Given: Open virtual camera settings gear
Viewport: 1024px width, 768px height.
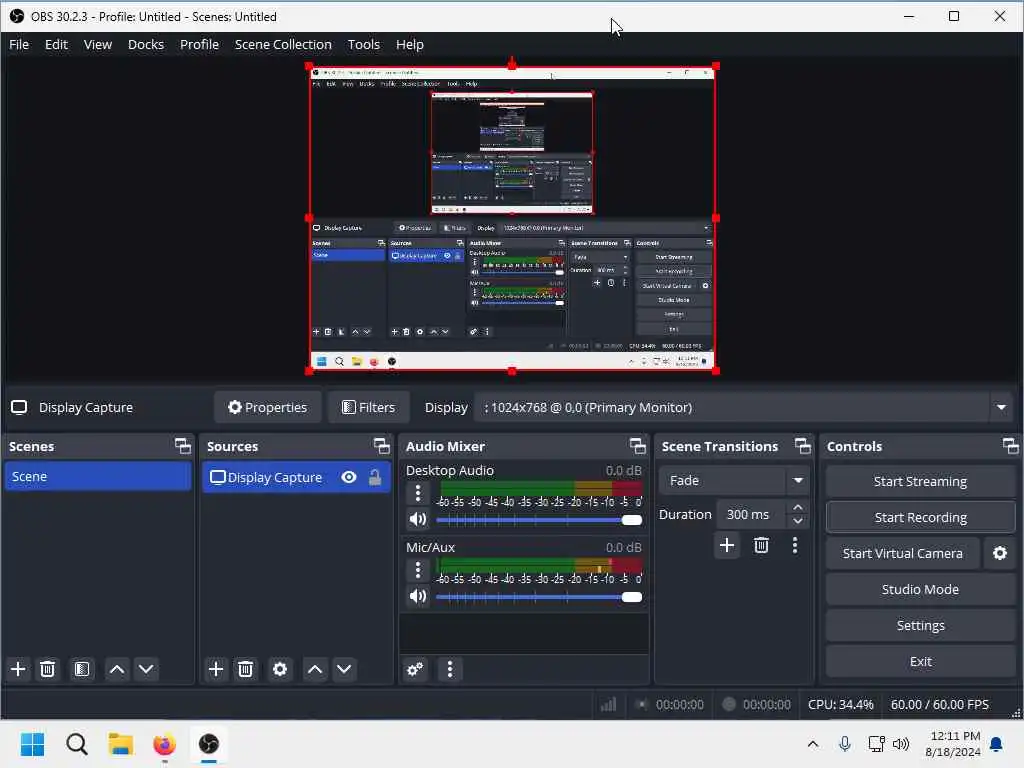Looking at the screenshot, I should click(x=1000, y=553).
